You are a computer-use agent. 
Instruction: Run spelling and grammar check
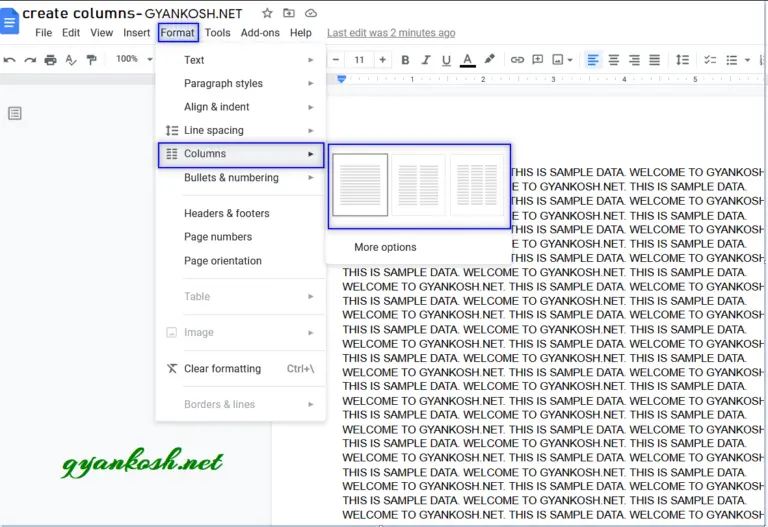pos(71,60)
